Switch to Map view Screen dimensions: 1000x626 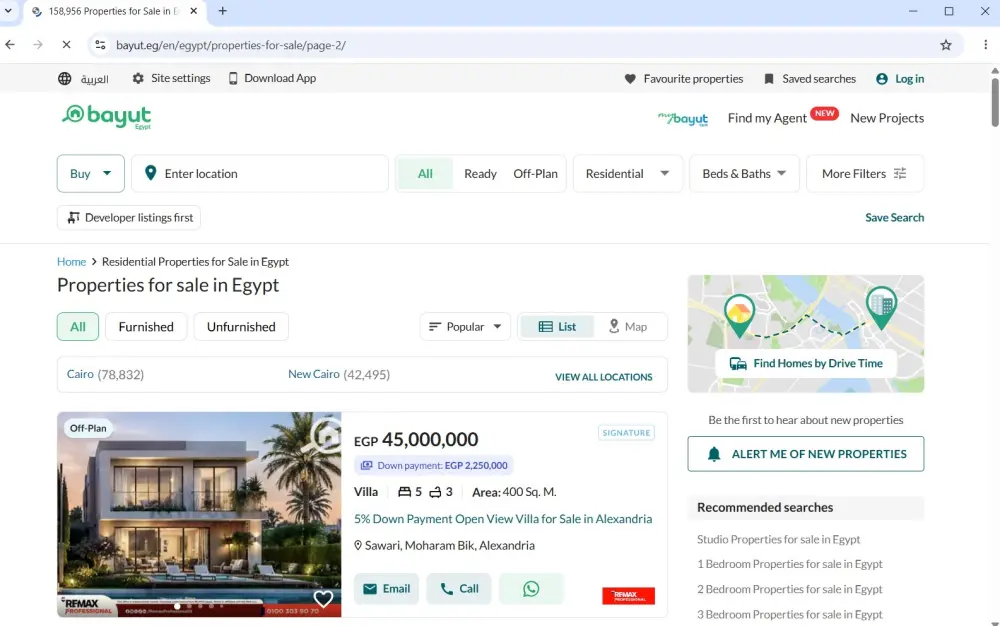coord(628,326)
